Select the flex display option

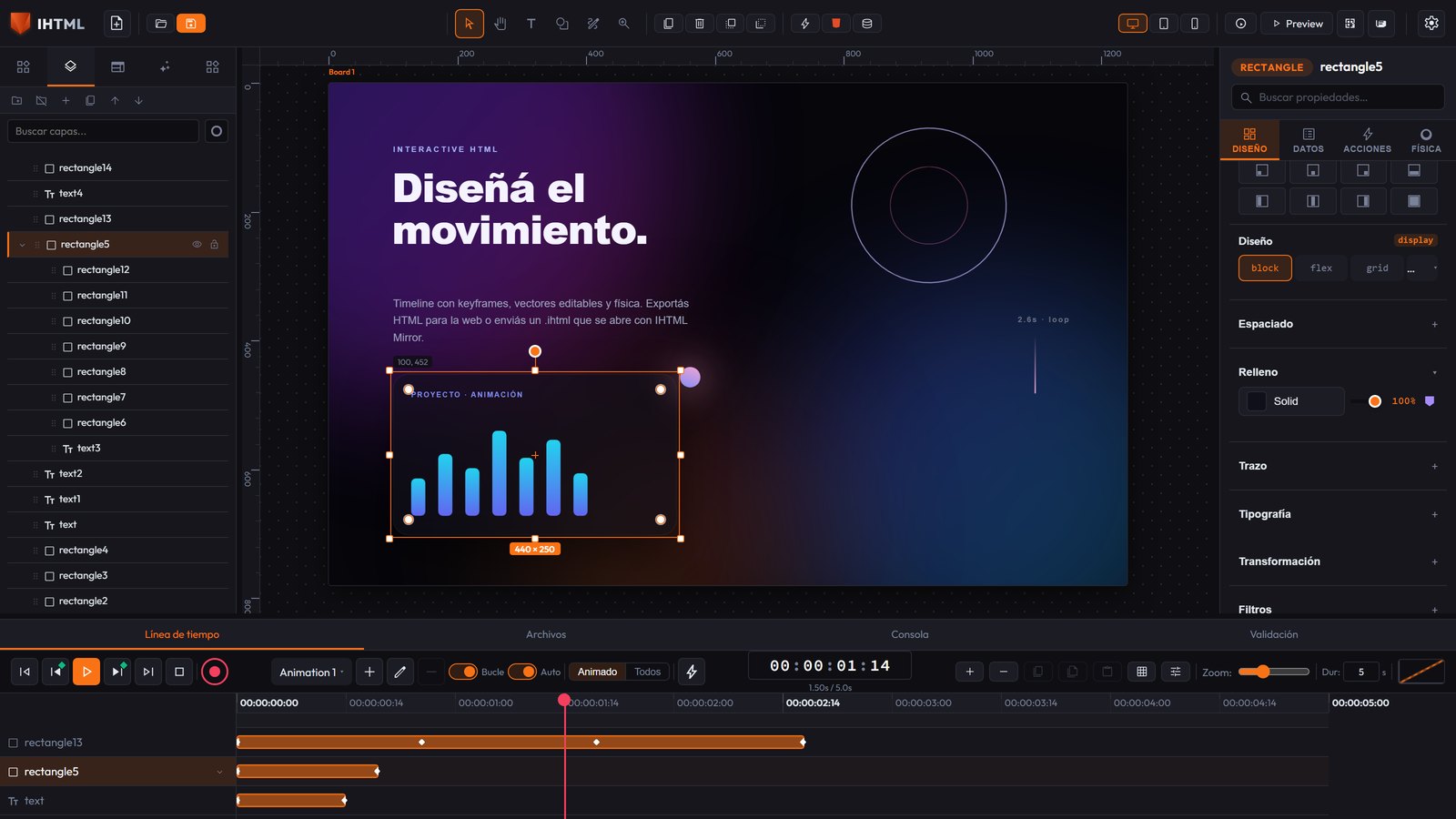(x=1321, y=268)
